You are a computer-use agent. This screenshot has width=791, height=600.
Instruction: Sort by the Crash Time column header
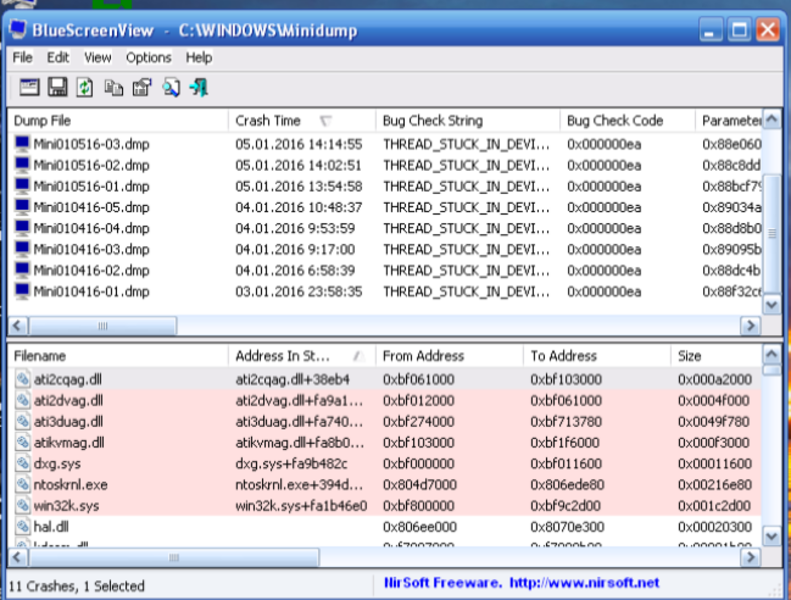pos(302,121)
